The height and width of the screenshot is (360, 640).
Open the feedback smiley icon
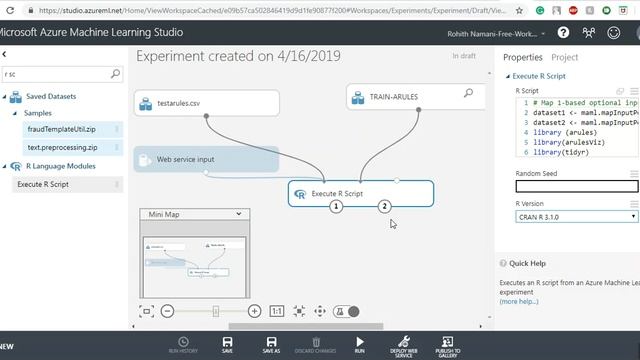point(613,33)
